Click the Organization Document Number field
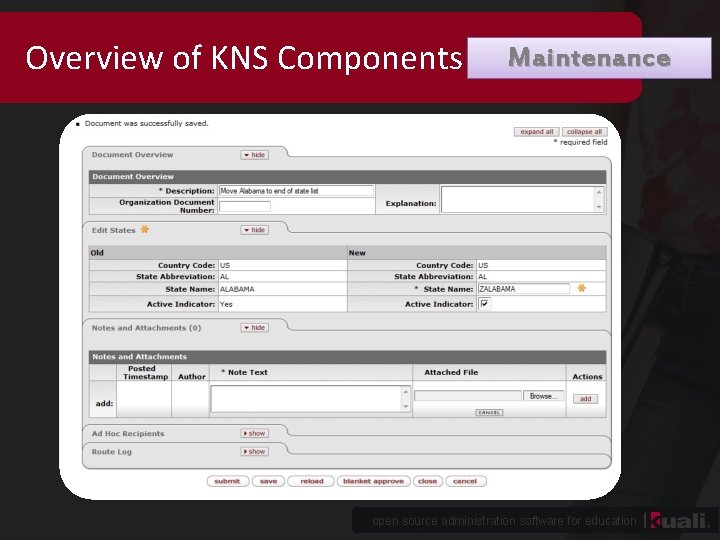 pos(245,206)
